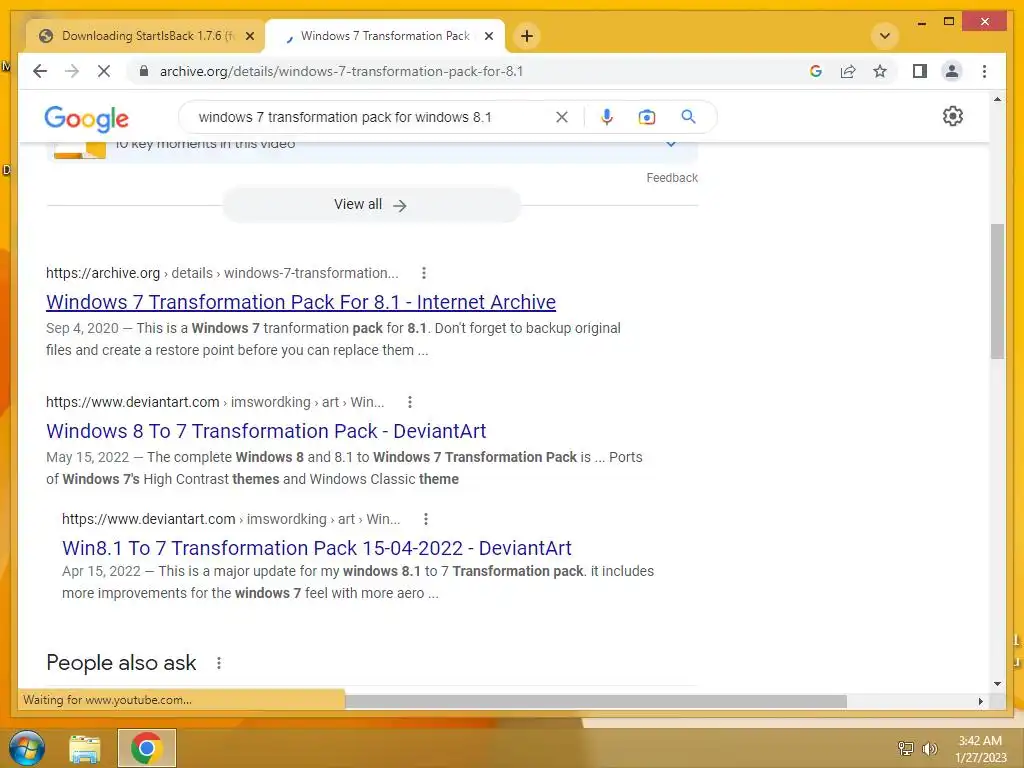Open Chrome profile menu

tap(952, 71)
